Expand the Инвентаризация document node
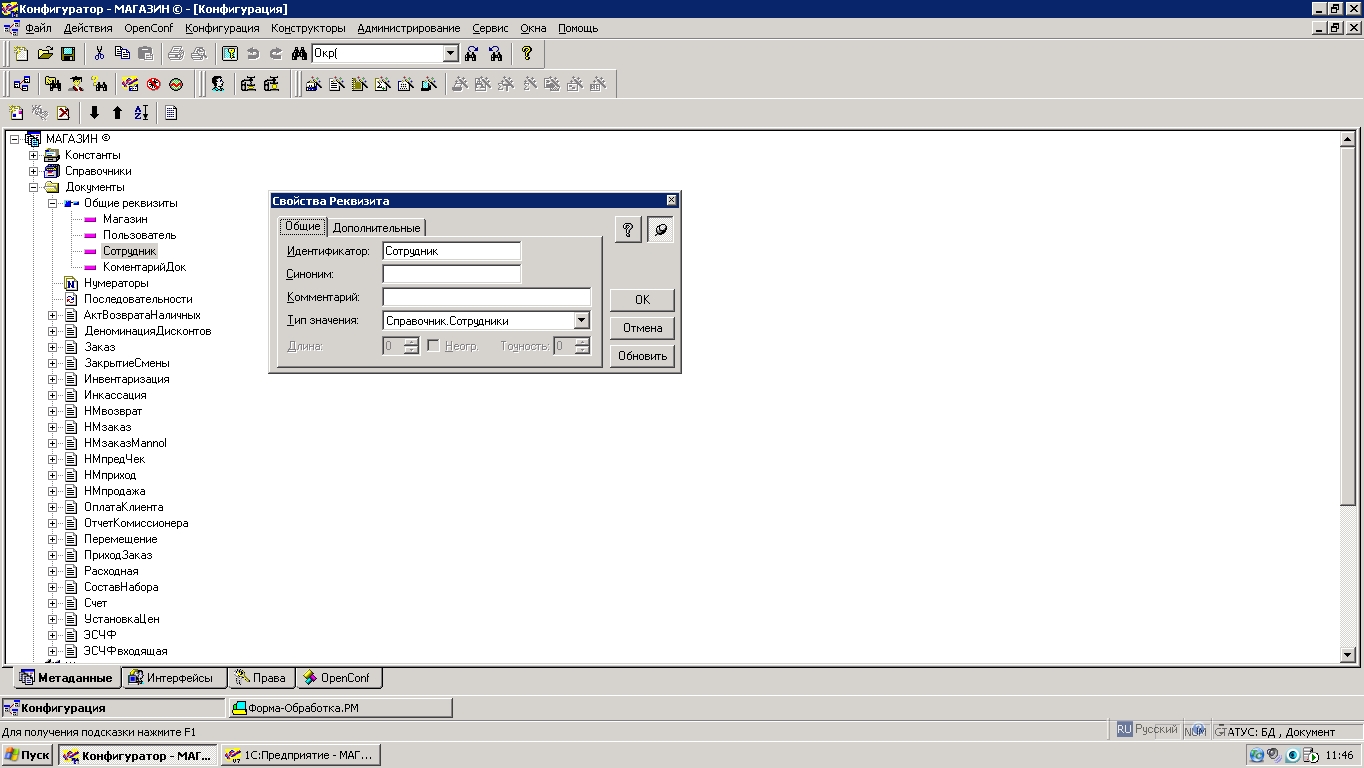This screenshot has height=768, width=1364. tap(52, 379)
